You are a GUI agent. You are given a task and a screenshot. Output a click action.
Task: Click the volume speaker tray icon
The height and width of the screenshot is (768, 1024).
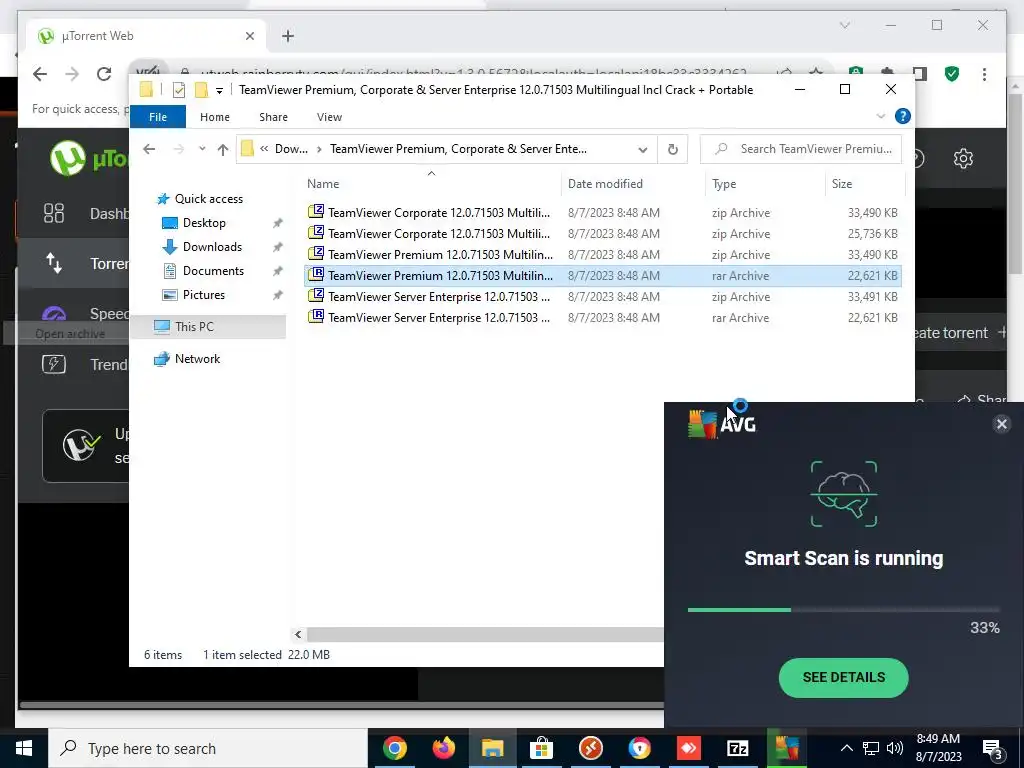pos(895,748)
